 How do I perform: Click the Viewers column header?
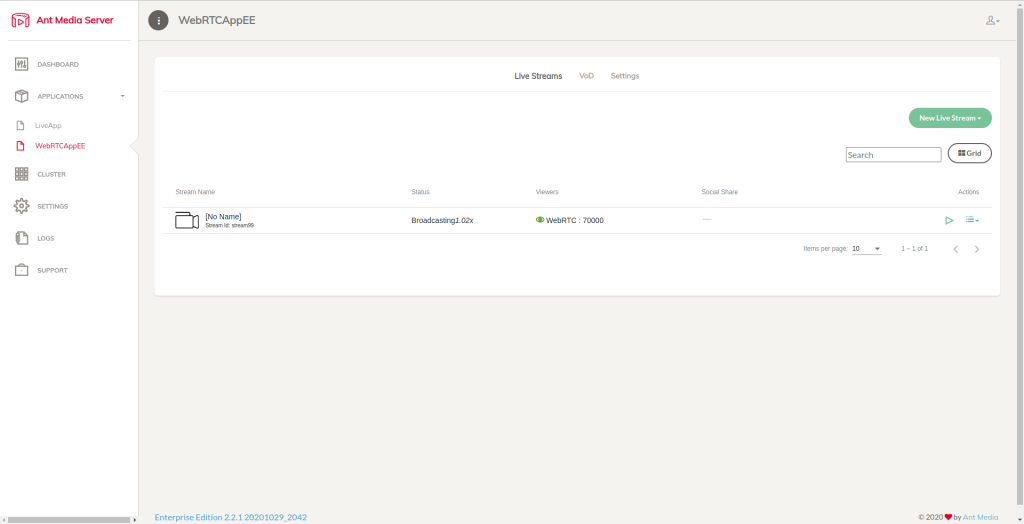point(547,191)
